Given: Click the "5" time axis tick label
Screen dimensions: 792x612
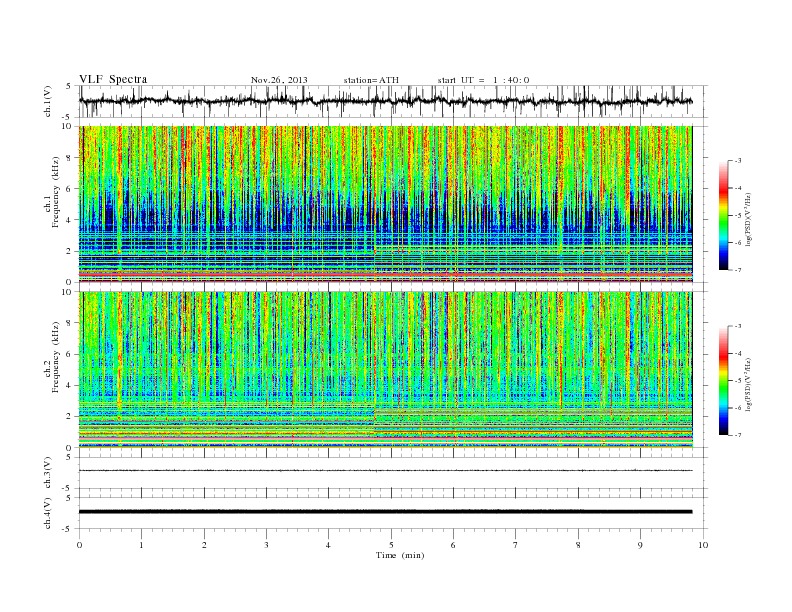Looking at the screenshot, I should click(x=391, y=545).
